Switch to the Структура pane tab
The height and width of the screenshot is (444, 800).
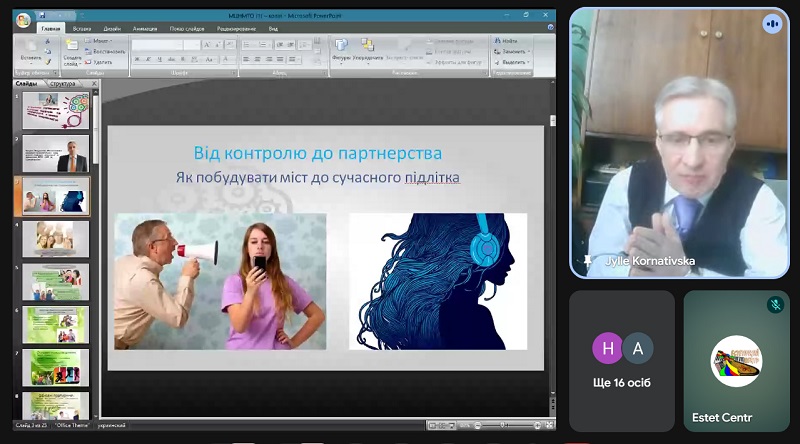point(63,84)
